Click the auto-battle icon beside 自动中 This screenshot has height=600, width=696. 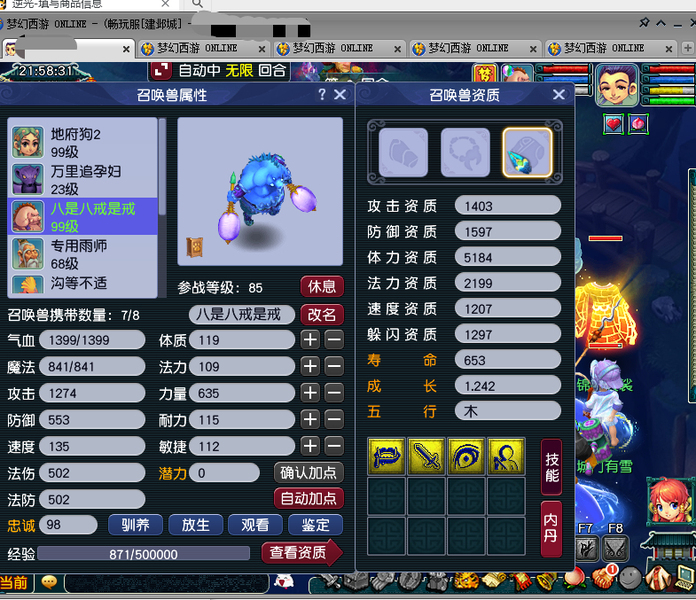(161, 71)
